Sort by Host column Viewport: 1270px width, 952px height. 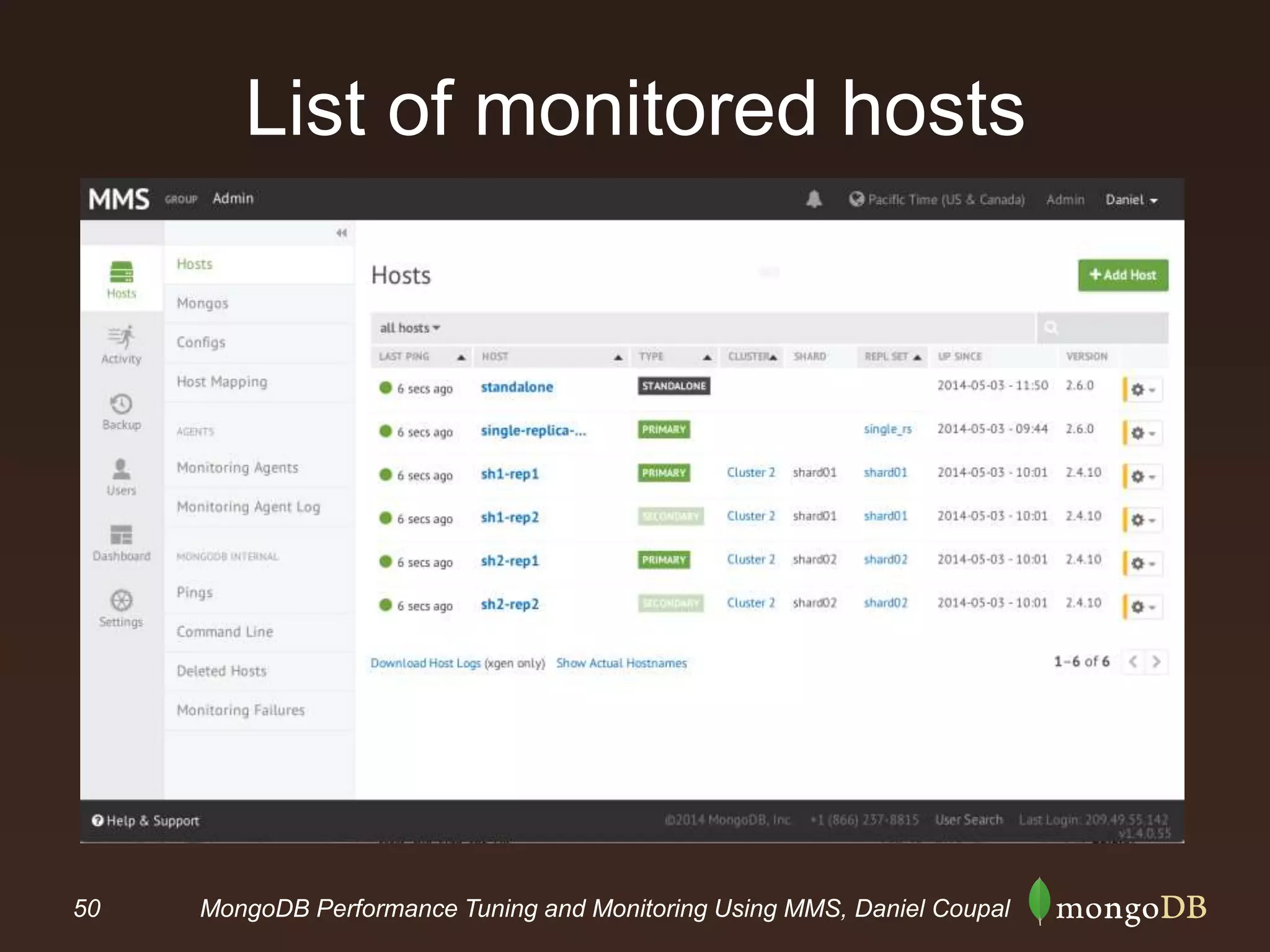click(552, 356)
